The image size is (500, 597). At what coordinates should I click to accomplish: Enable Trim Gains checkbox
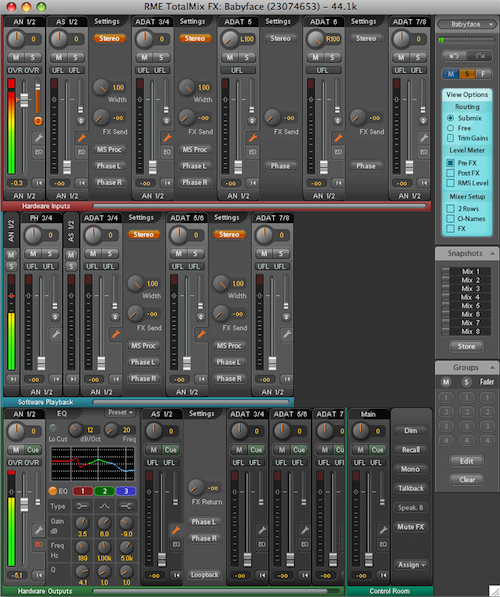click(450, 138)
